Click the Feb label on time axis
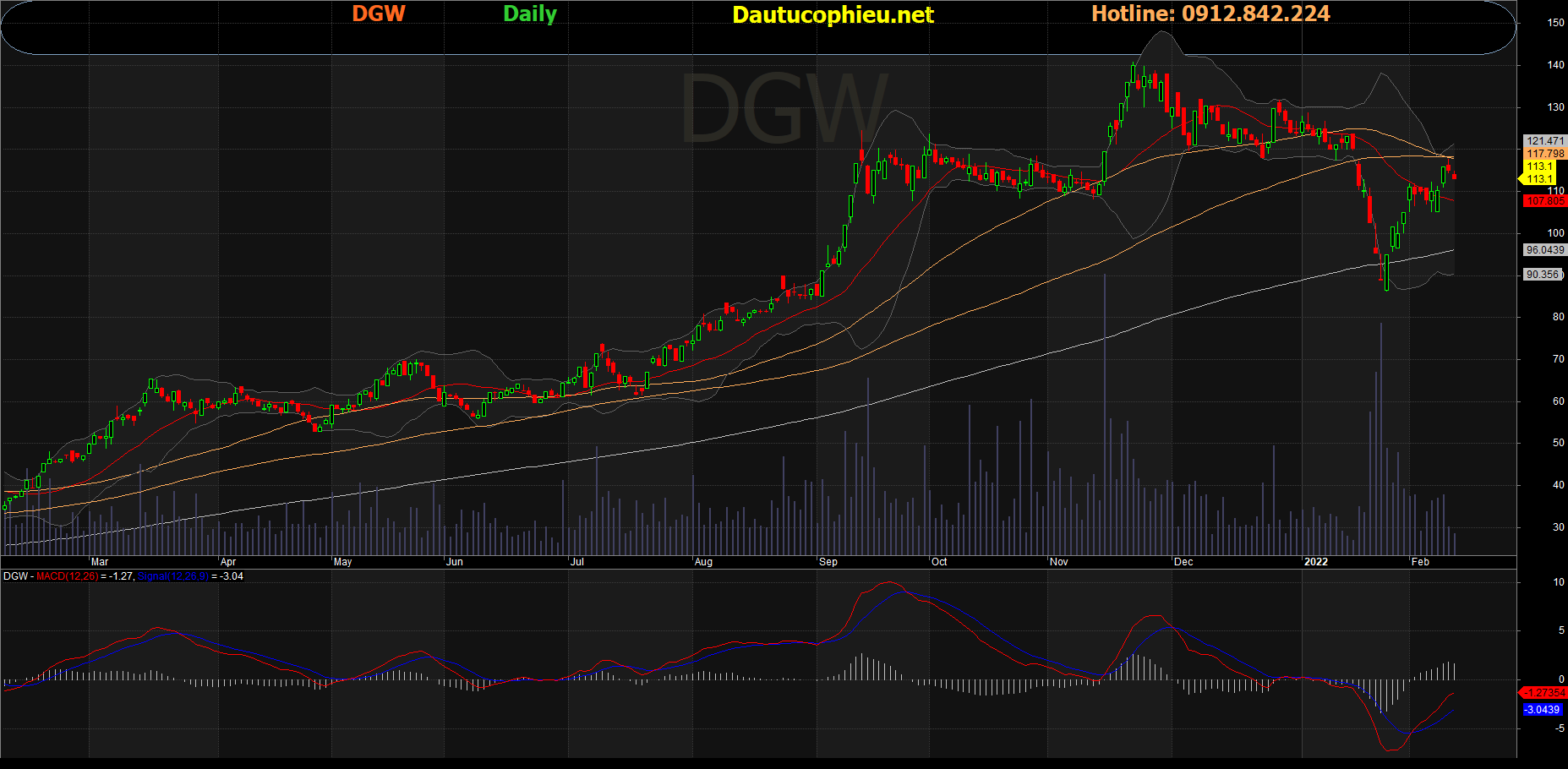1568x769 pixels. (1420, 562)
